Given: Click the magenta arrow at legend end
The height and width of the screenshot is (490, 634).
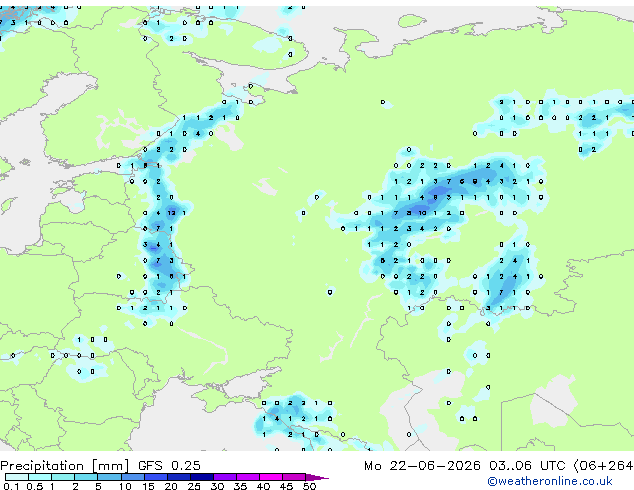Looking at the screenshot, I should click(x=317, y=477).
